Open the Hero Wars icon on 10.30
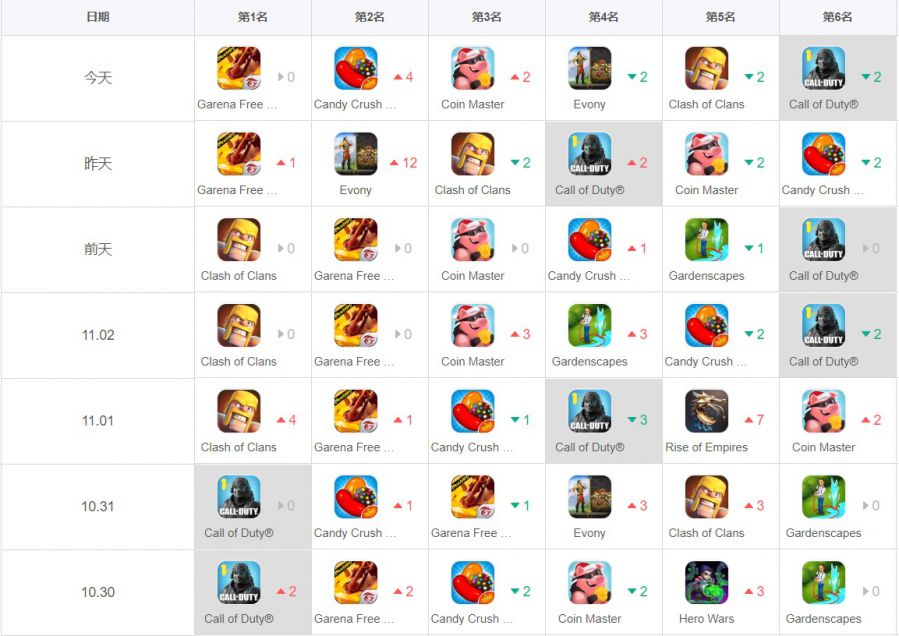899x636 pixels. pyautogui.click(x=706, y=583)
